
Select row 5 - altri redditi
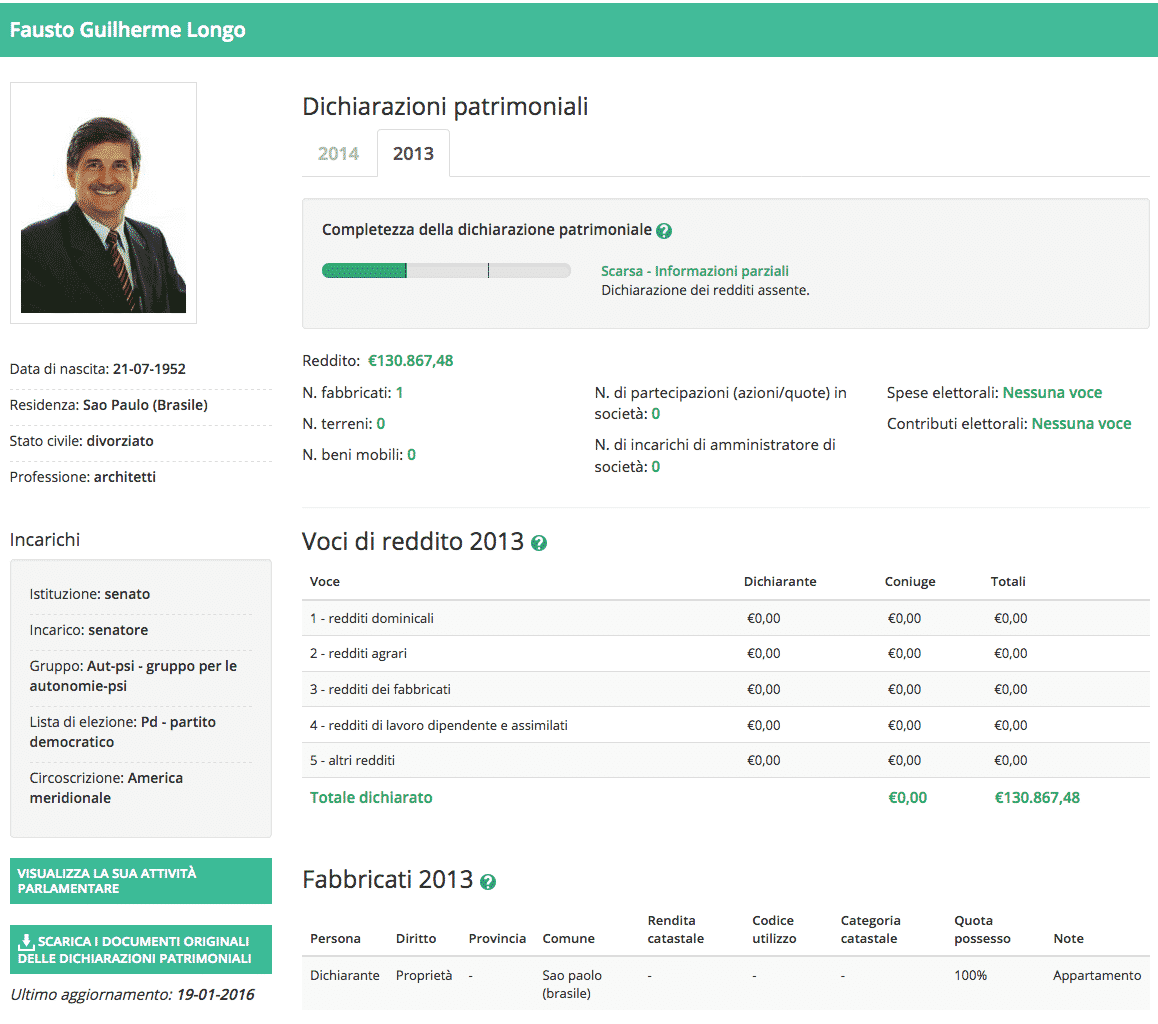[x=726, y=760]
